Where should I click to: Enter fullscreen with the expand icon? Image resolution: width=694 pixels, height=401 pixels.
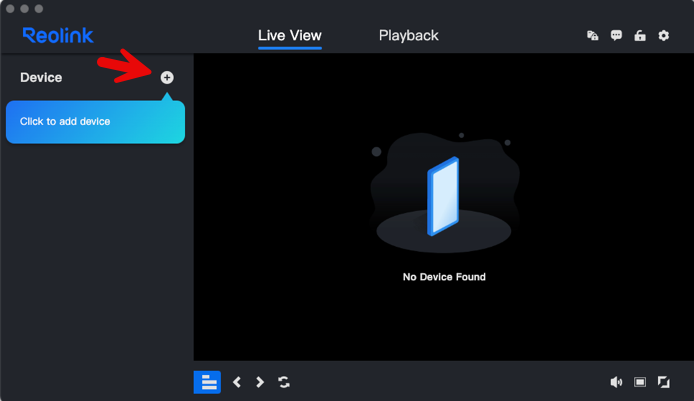click(664, 382)
